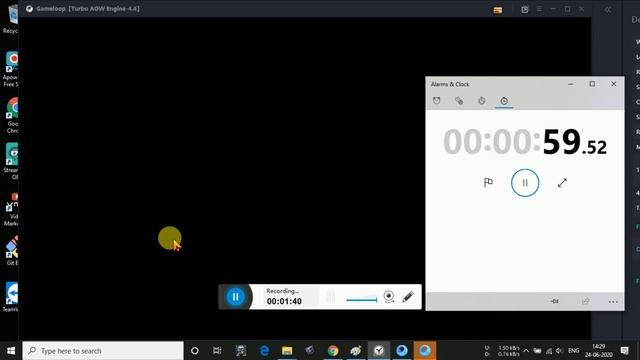Grab the recorder toolbar drag handle
This screenshot has height=360, width=640.
pyautogui.click(x=331, y=297)
